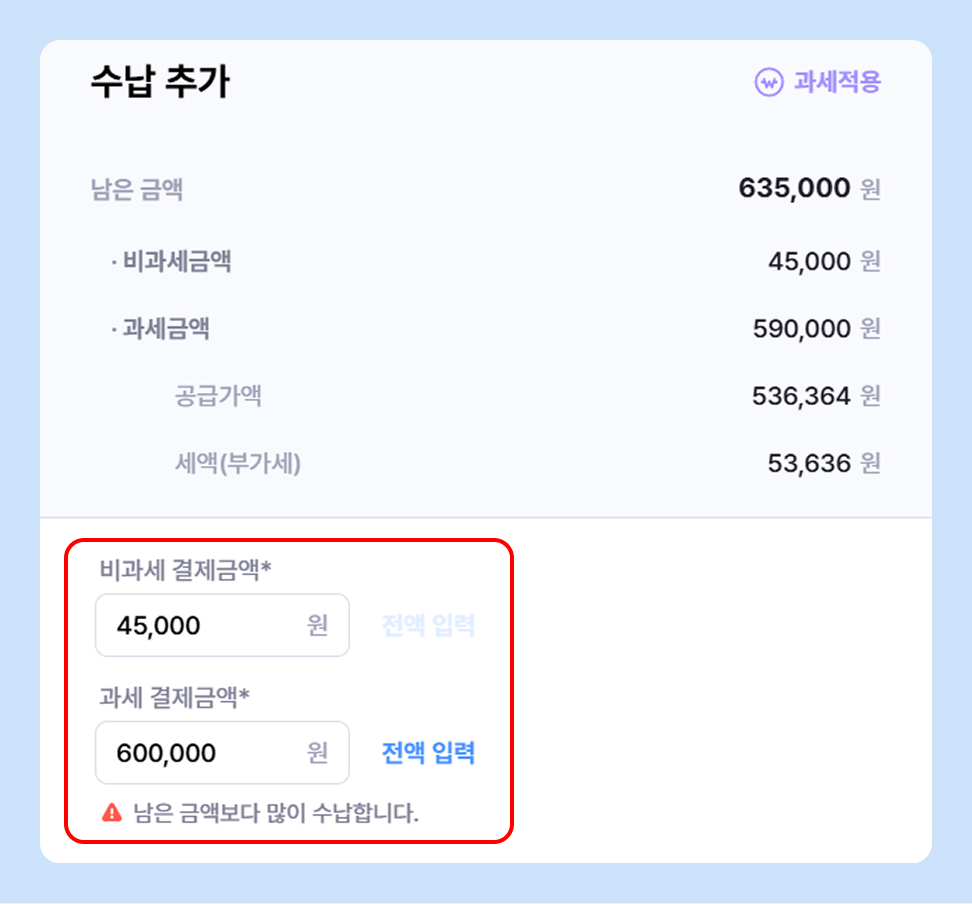
Task: Click the 536,364 원 supply value
Action: (x=815, y=396)
